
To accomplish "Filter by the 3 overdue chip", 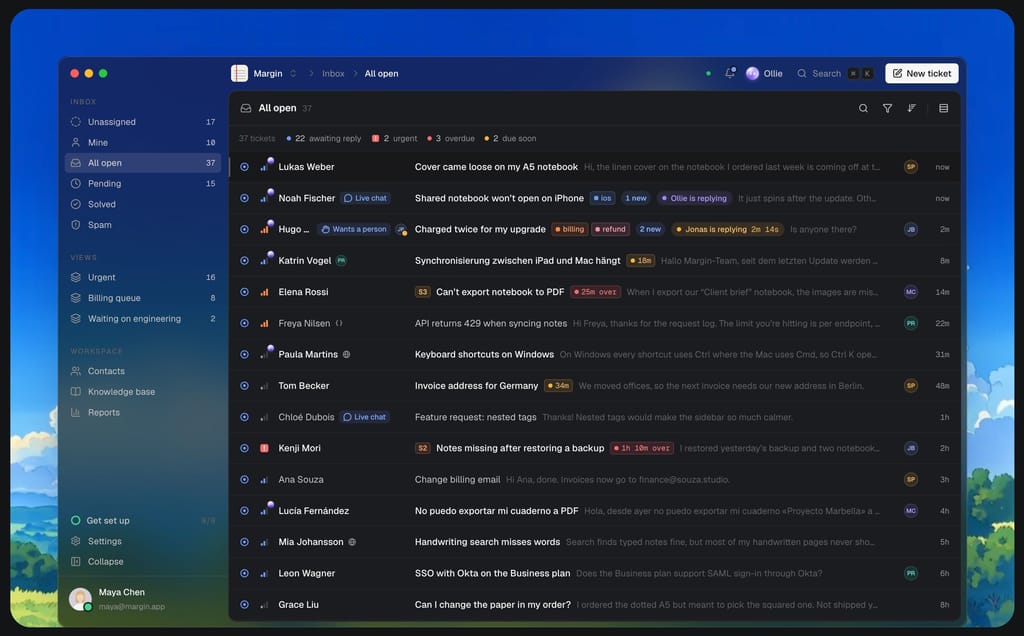I will 451,138.
